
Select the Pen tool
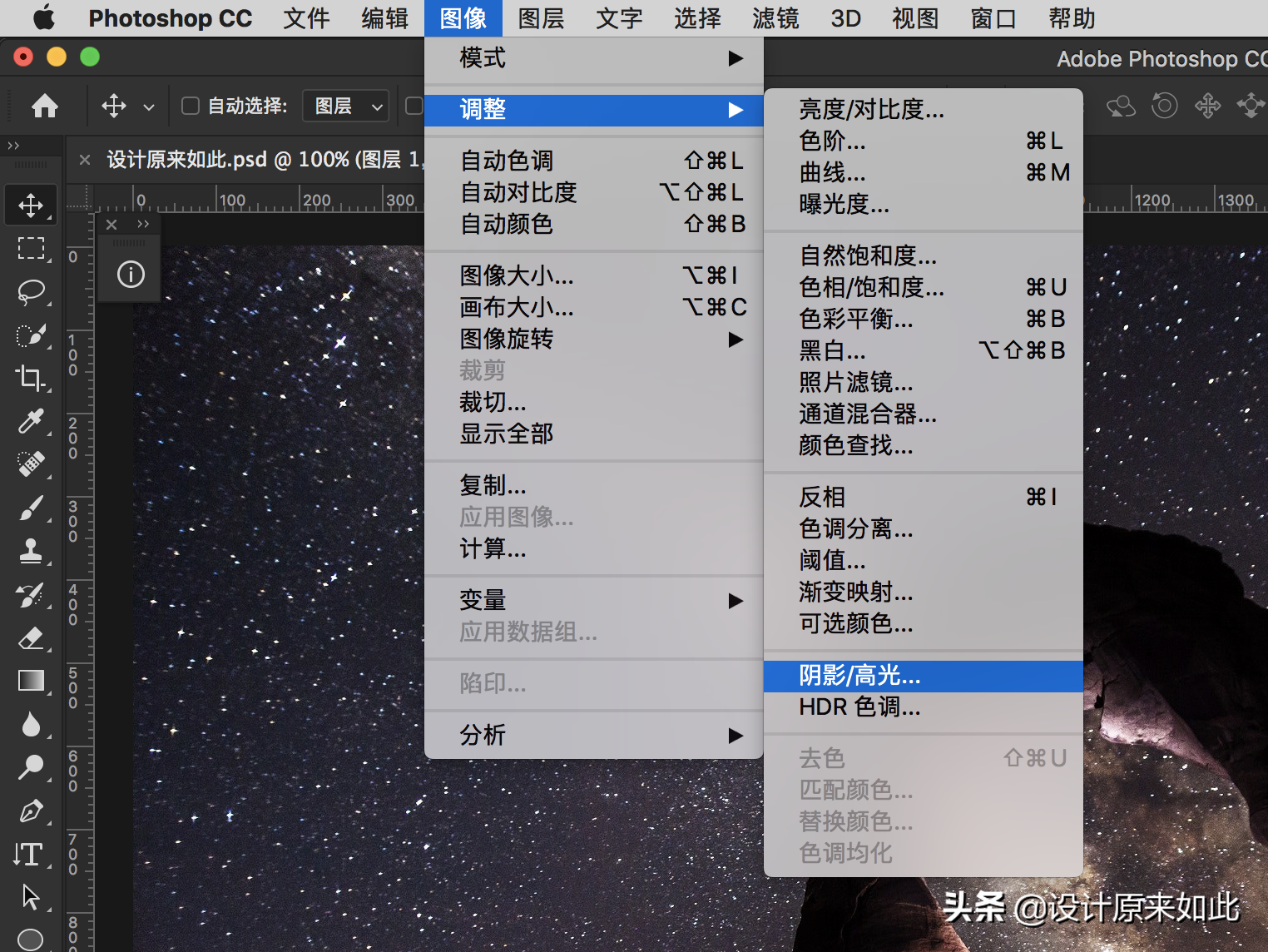(31, 811)
